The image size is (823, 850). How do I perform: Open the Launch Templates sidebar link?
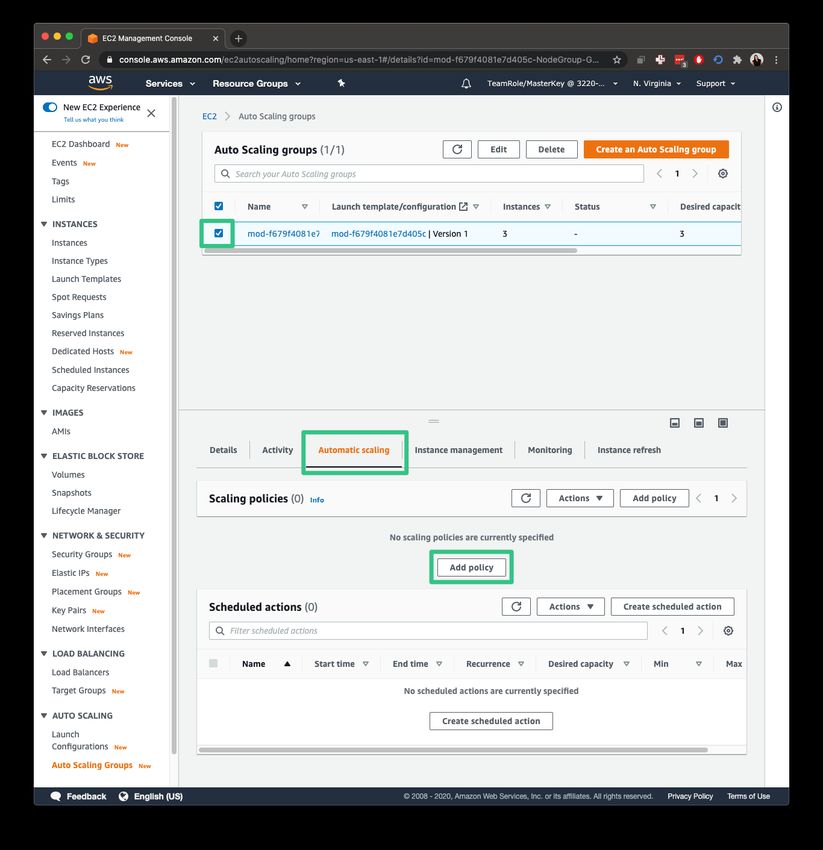[86, 279]
